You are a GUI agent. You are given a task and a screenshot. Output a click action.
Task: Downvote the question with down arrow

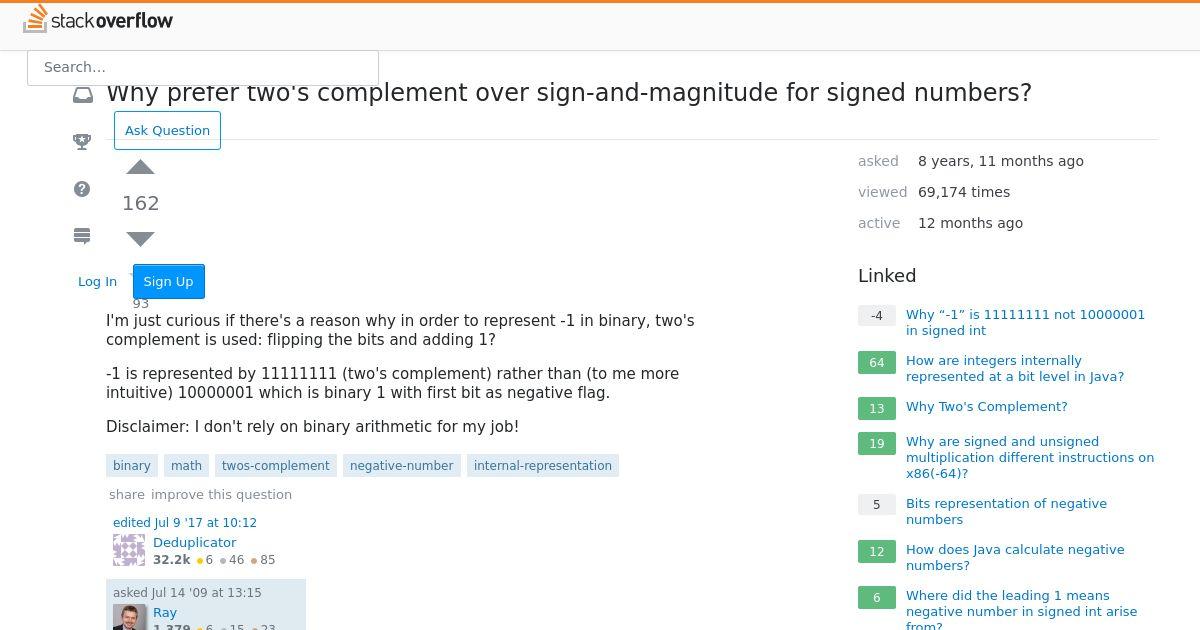tap(141, 239)
